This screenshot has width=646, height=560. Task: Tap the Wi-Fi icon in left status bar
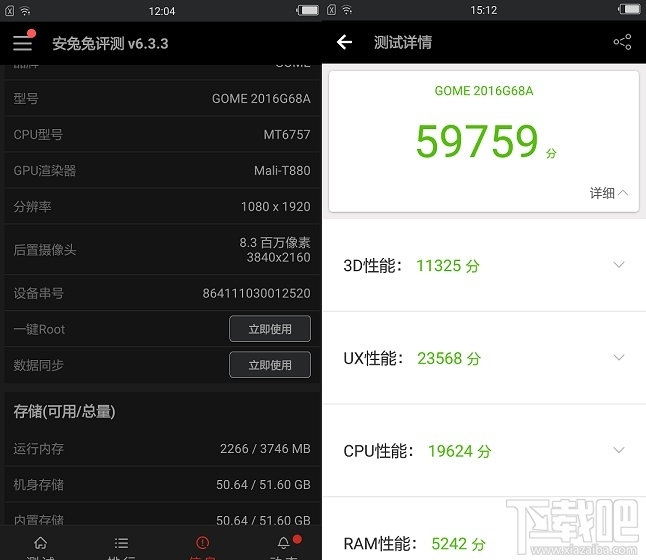(26, 11)
